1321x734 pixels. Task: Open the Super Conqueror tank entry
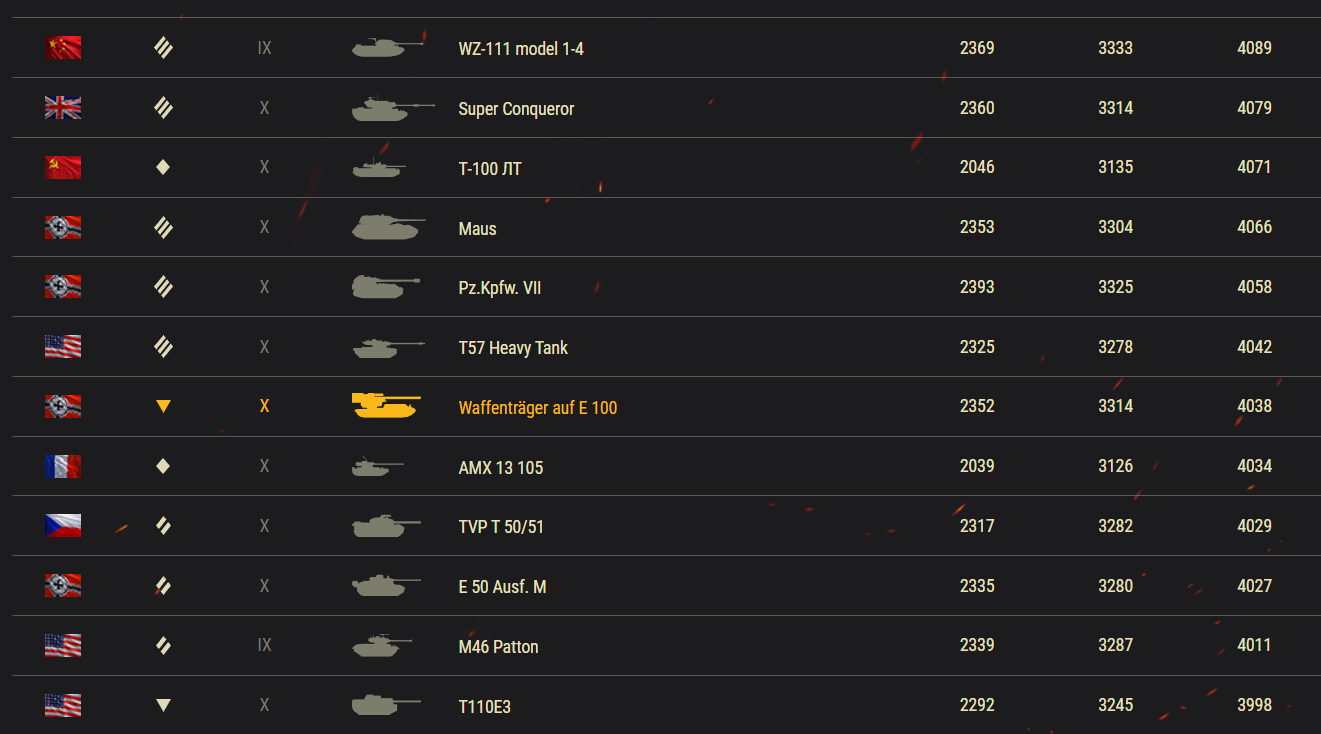click(x=516, y=109)
